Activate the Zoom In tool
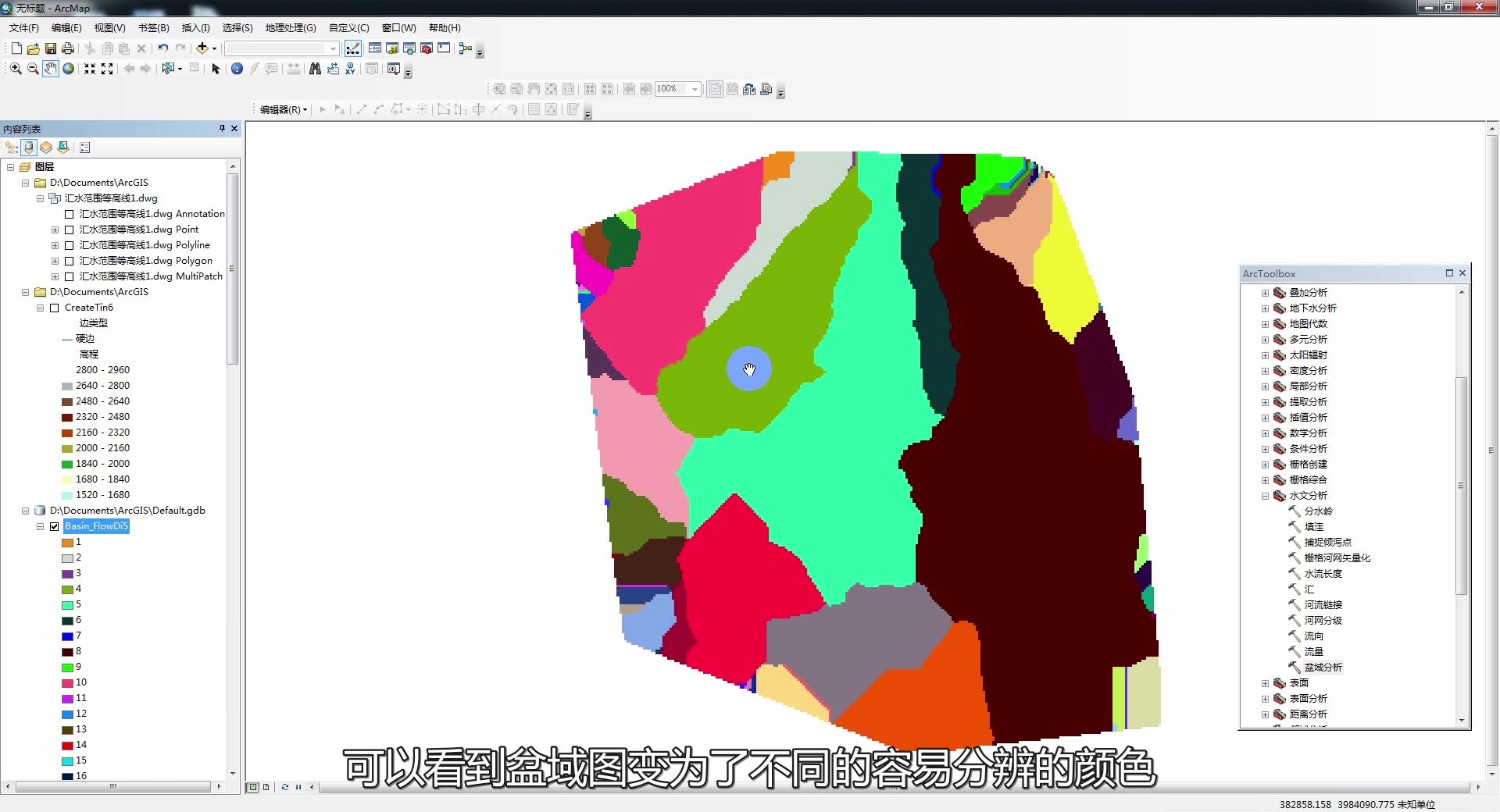The image size is (1500, 812). pyautogui.click(x=15, y=69)
